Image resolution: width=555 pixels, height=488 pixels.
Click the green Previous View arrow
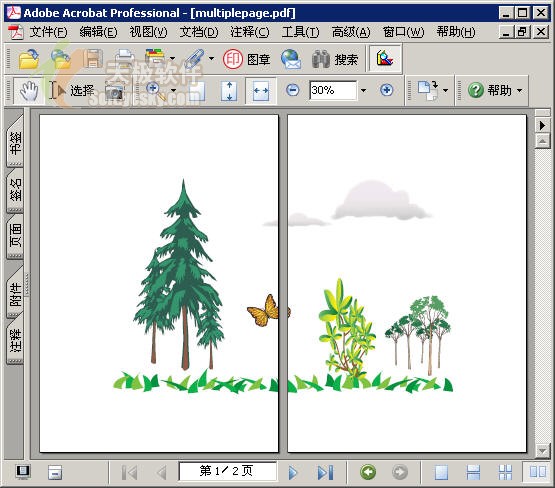(x=368, y=472)
